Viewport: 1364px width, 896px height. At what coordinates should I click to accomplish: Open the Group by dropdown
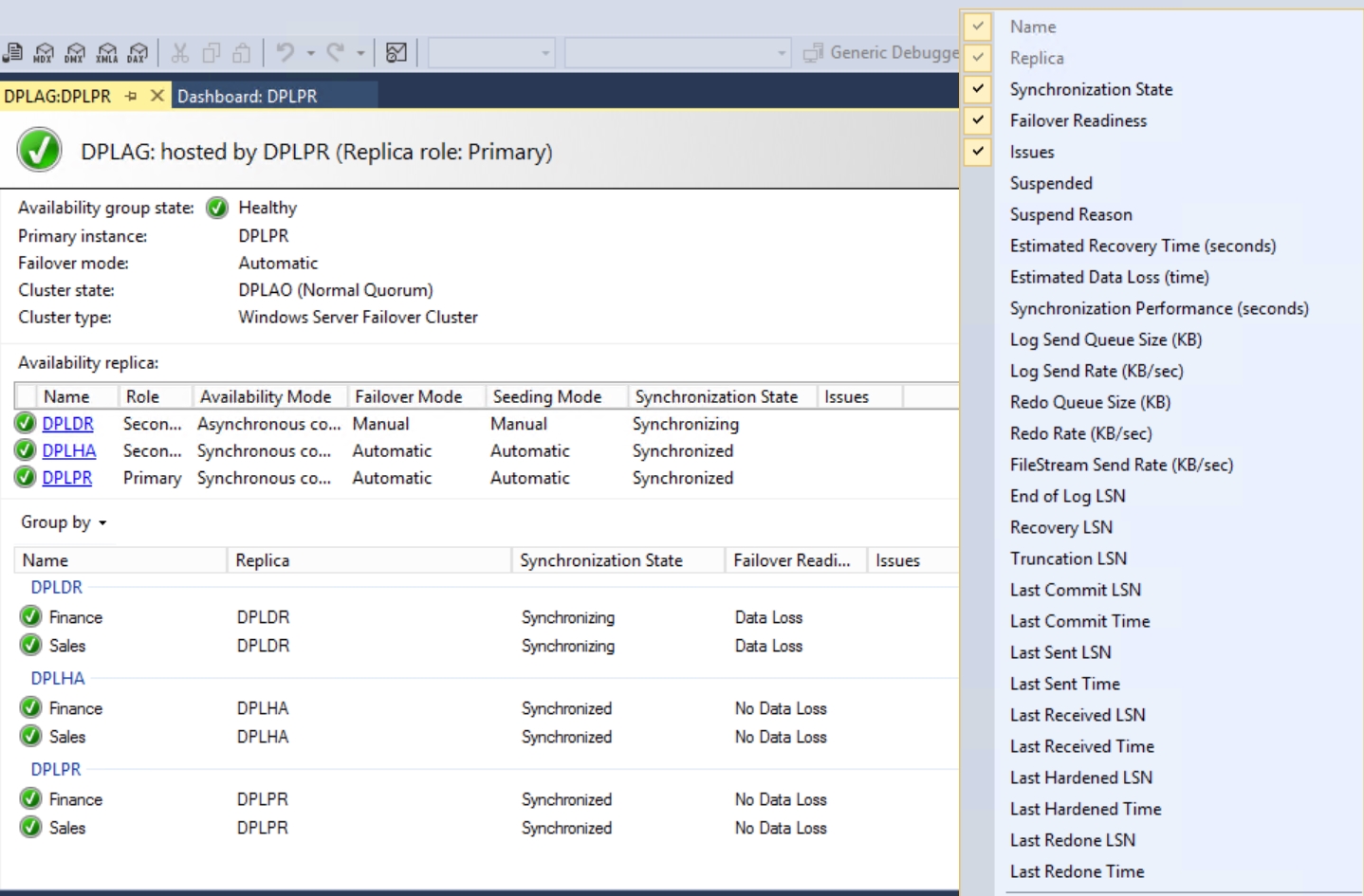tap(64, 522)
